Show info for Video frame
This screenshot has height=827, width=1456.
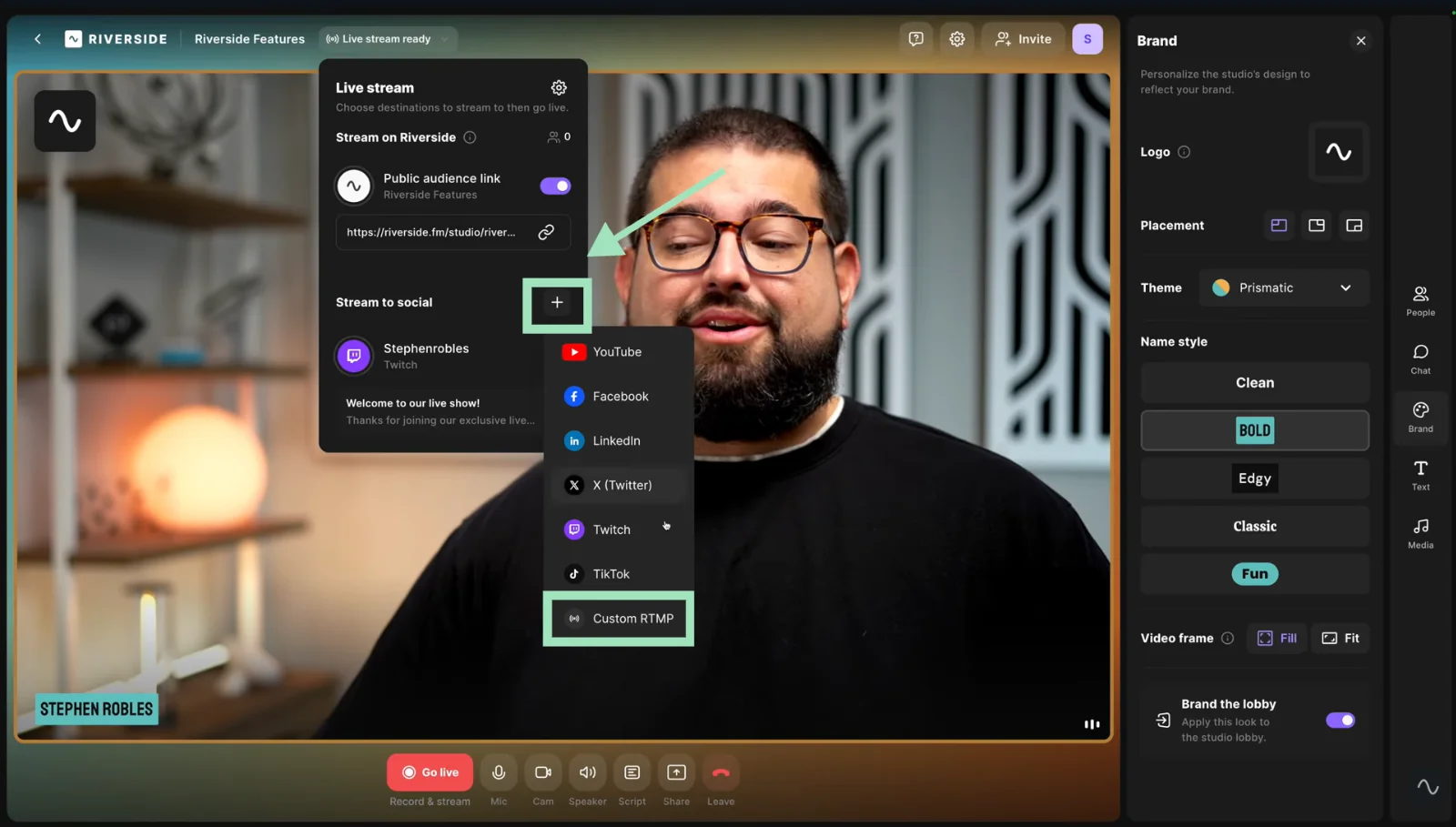[1228, 639]
